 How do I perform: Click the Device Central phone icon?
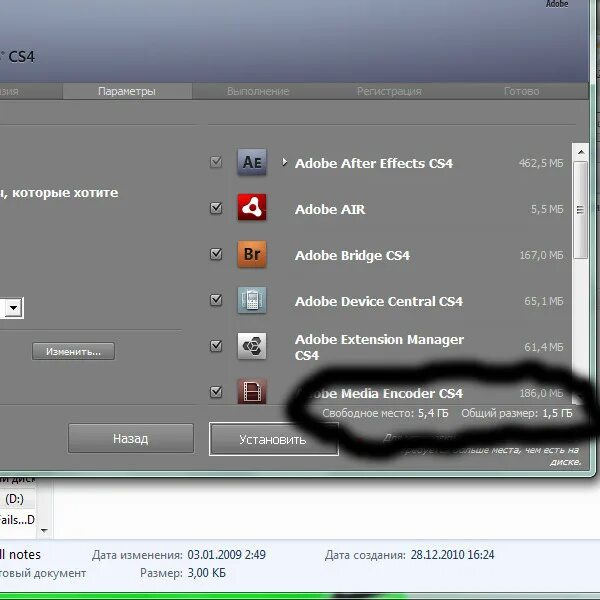[252, 300]
